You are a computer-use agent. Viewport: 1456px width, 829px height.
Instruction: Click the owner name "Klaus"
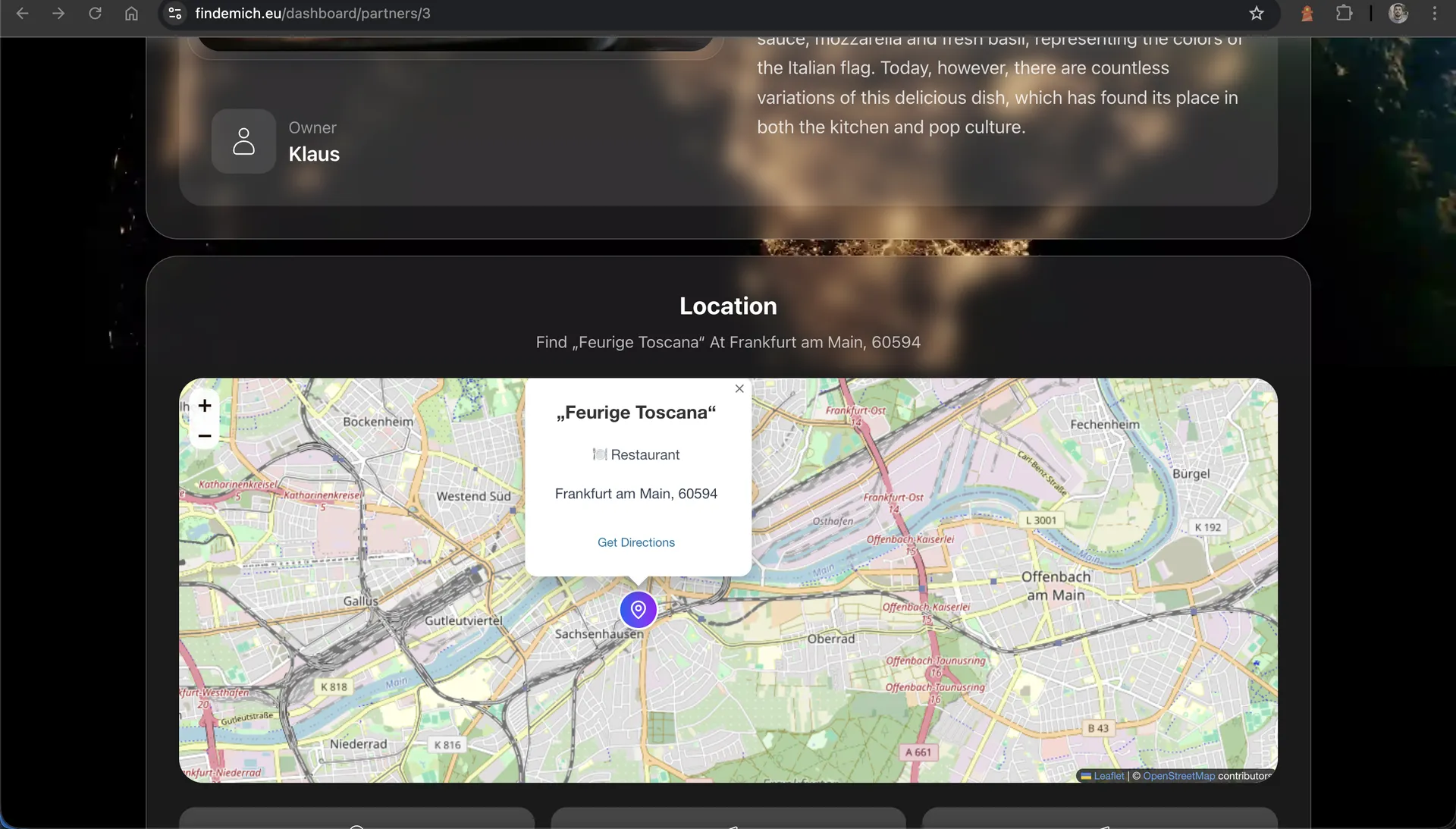314,154
